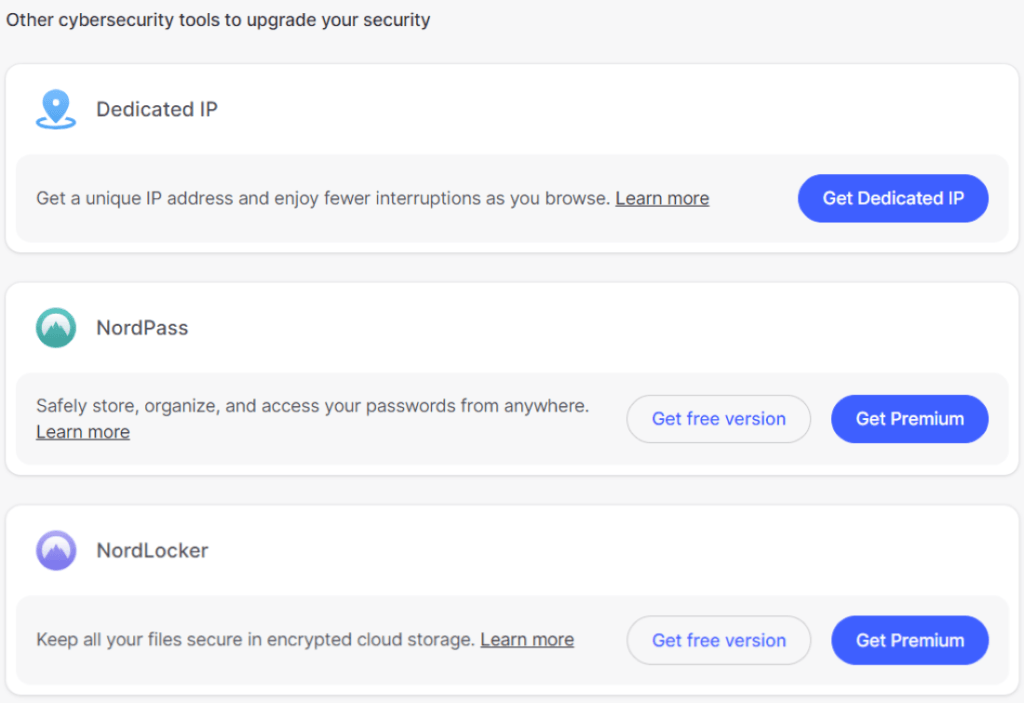This screenshot has height=703, width=1024.
Task: Click the words 'passwords from anywhere'
Action: 477,406
